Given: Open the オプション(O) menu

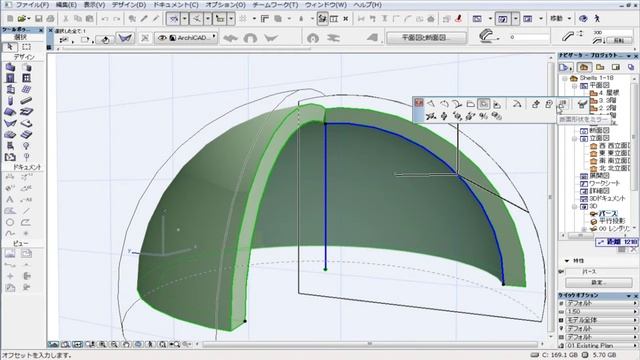Looking at the screenshot, I should tap(225, 5).
